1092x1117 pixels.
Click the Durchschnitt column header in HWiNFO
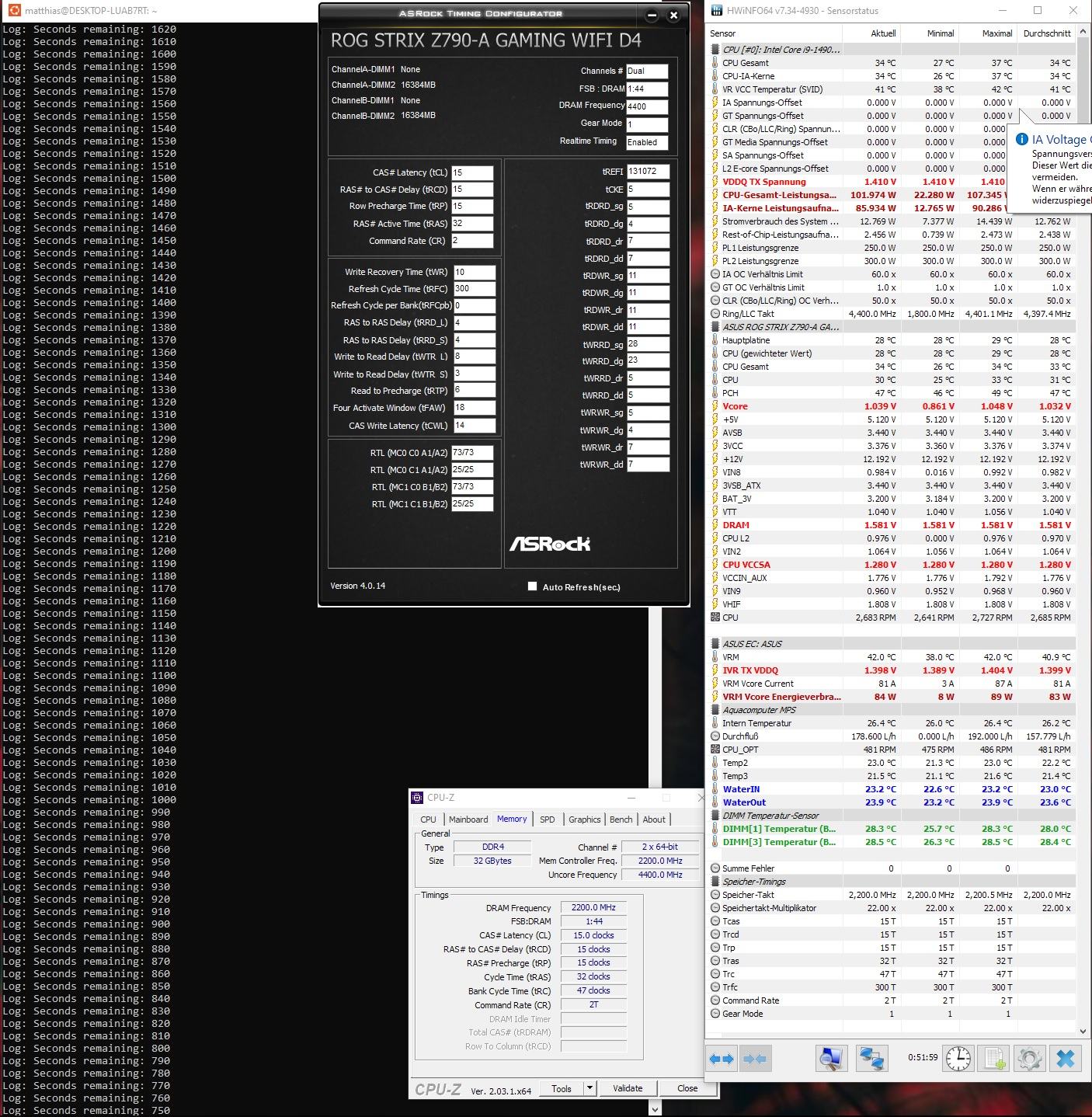coord(1046,33)
